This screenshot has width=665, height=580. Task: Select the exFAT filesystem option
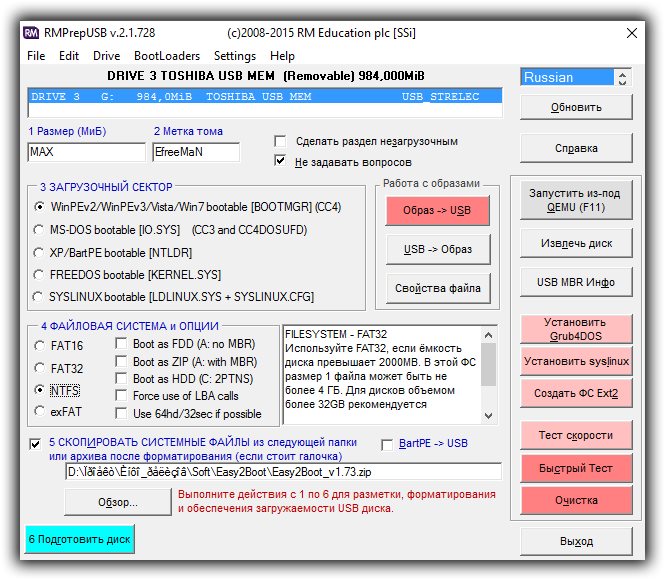[x=39, y=411]
